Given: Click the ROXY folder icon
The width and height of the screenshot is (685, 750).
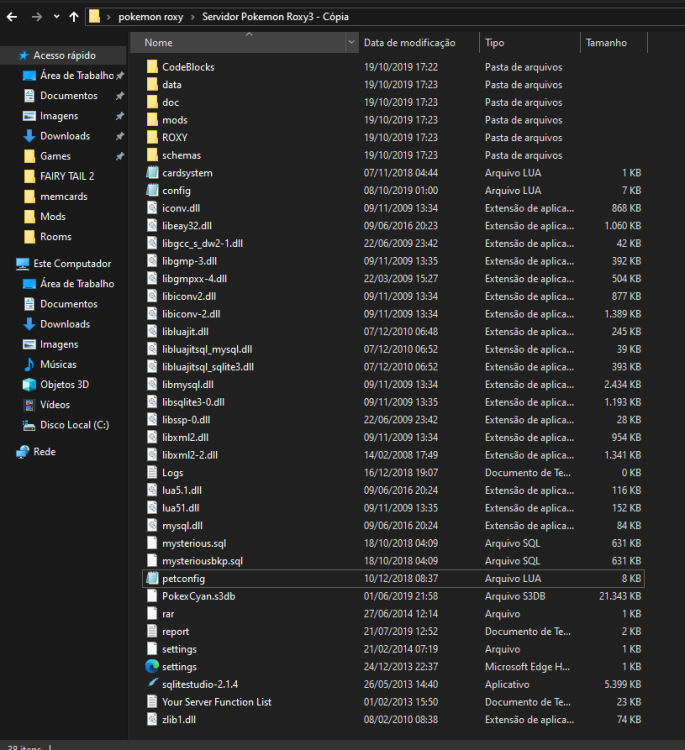Looking at the screenshot, I should [x=152, y=138].
